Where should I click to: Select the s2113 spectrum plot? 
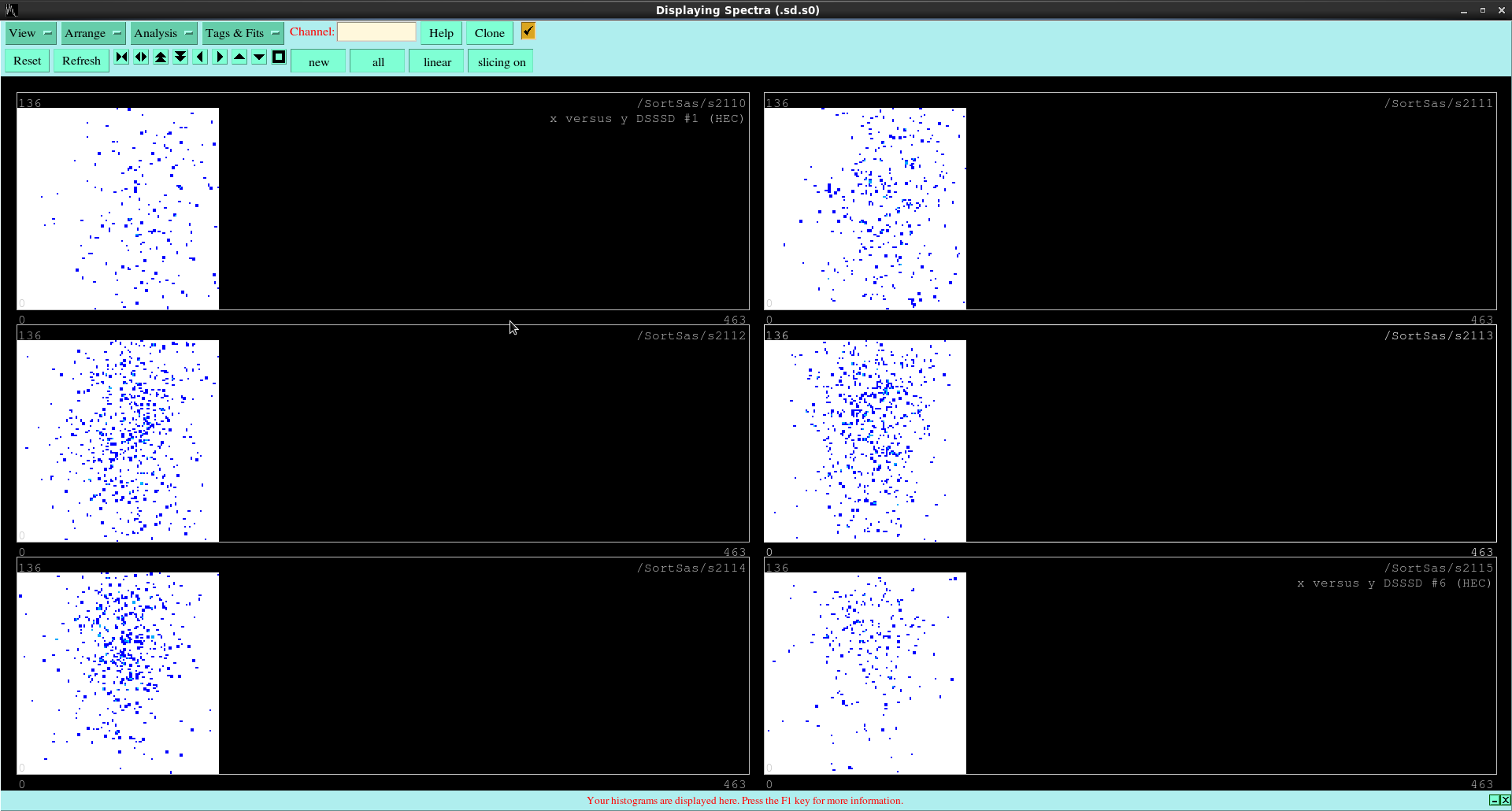pos(1130,434)
